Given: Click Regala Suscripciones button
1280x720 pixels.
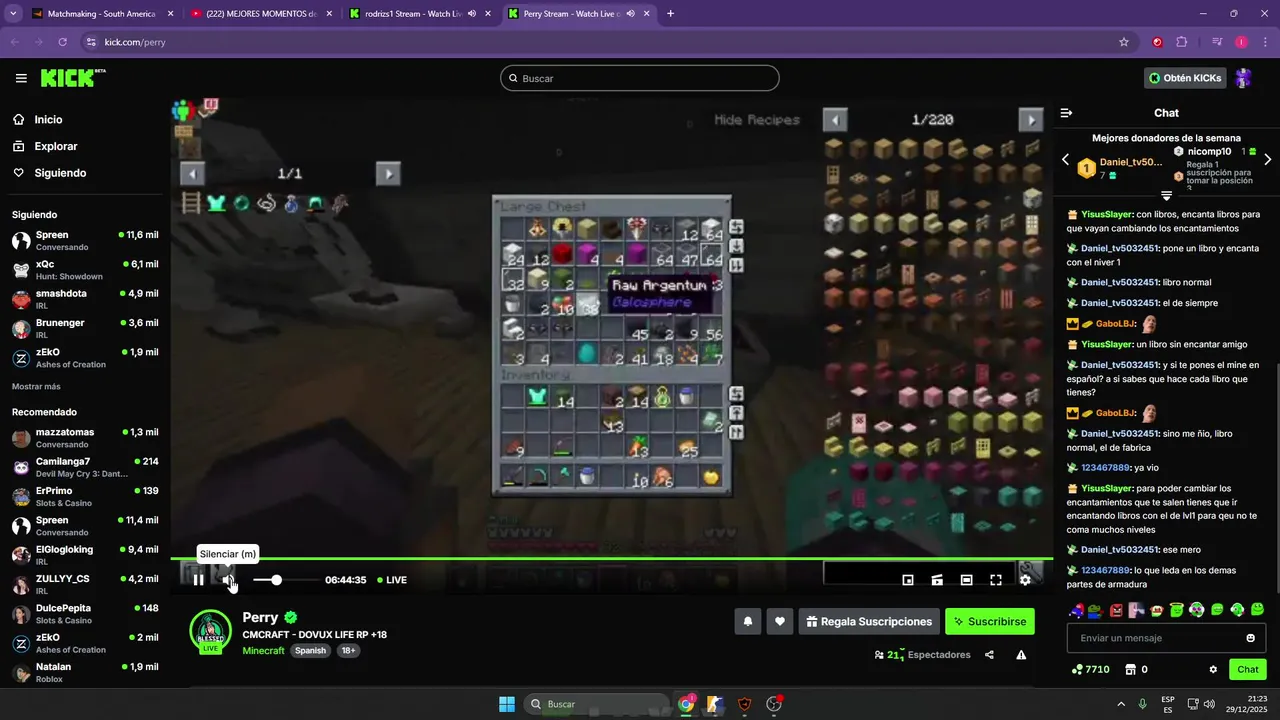Looking at the screenshot, I should pos(869,622).
